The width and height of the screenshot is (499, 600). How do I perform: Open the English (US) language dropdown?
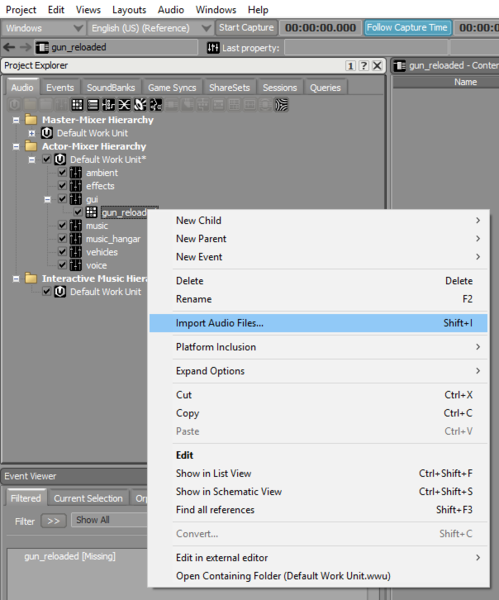[150, 28]
